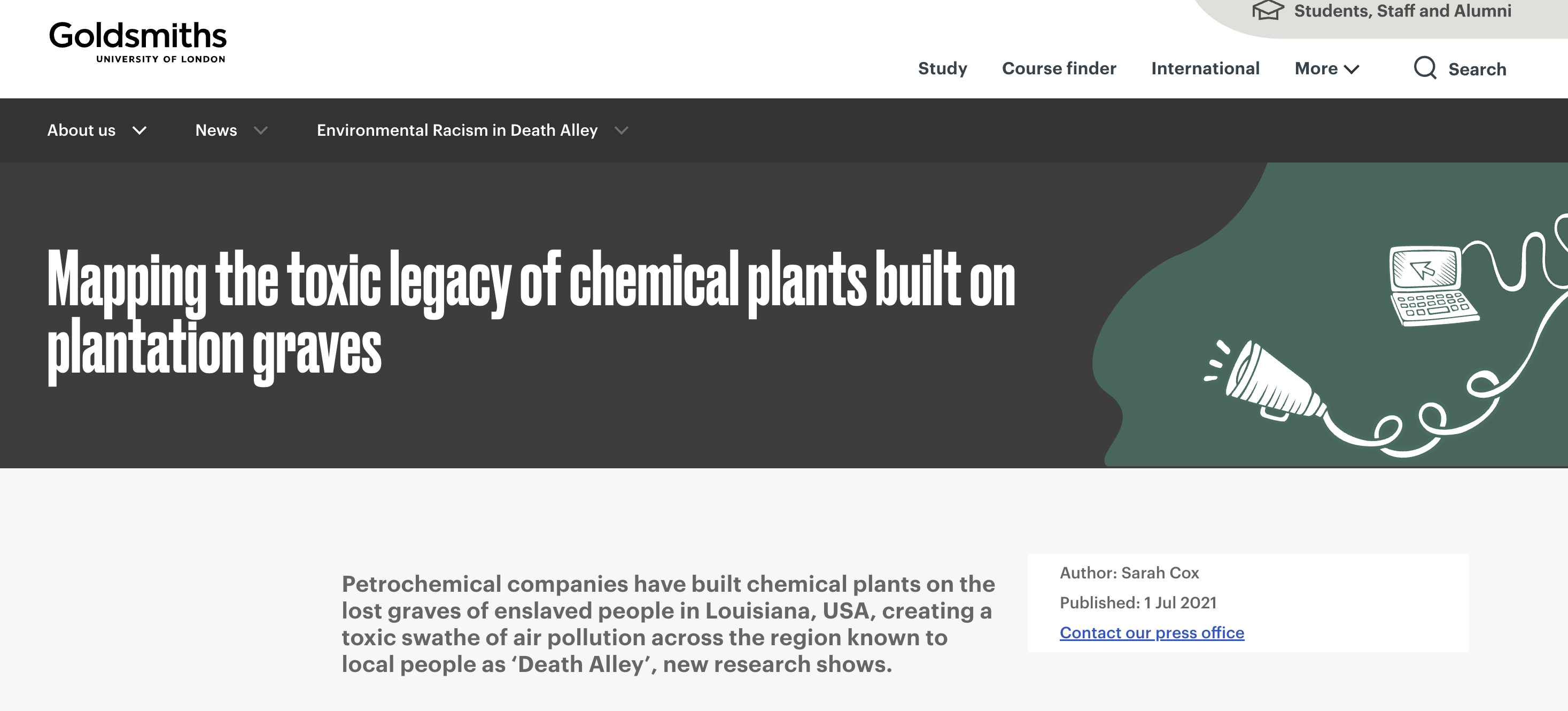Click the magnifying glass search icon
Screen dimensions: 1568x711
pos(1424,68)
